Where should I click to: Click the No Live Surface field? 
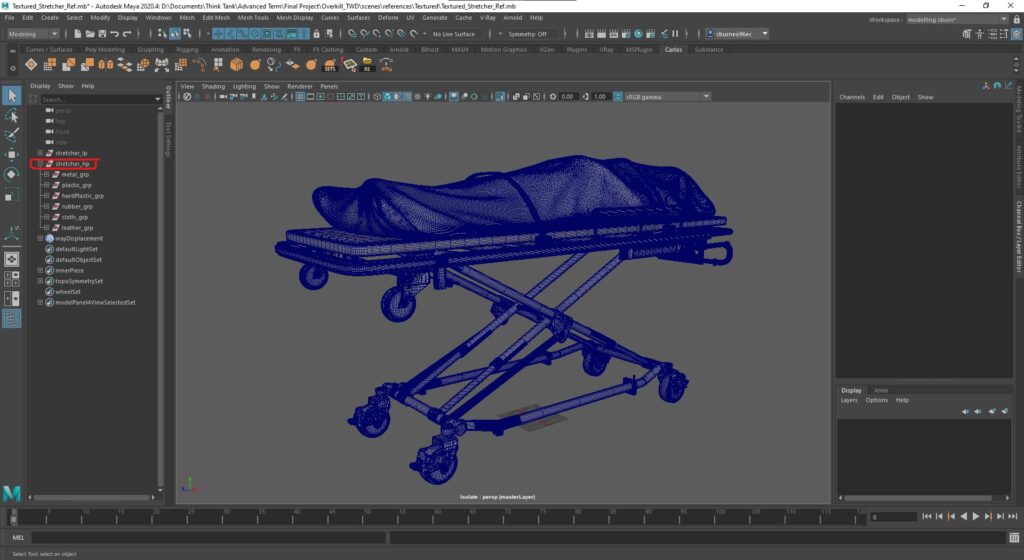pyautogui.click(x=453, y=34)
